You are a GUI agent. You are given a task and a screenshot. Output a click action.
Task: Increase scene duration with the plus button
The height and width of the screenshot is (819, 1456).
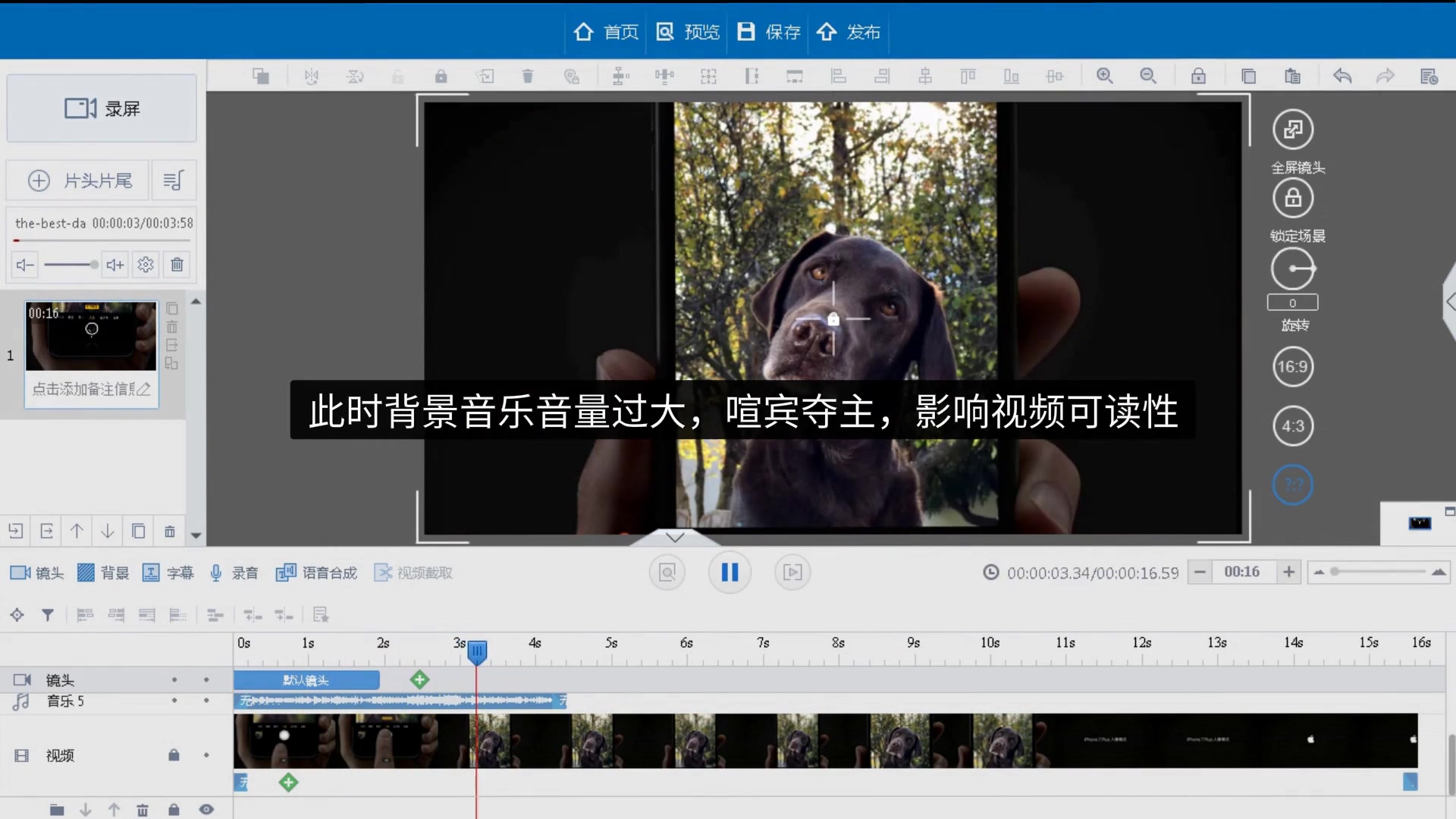coord(1288,572)
